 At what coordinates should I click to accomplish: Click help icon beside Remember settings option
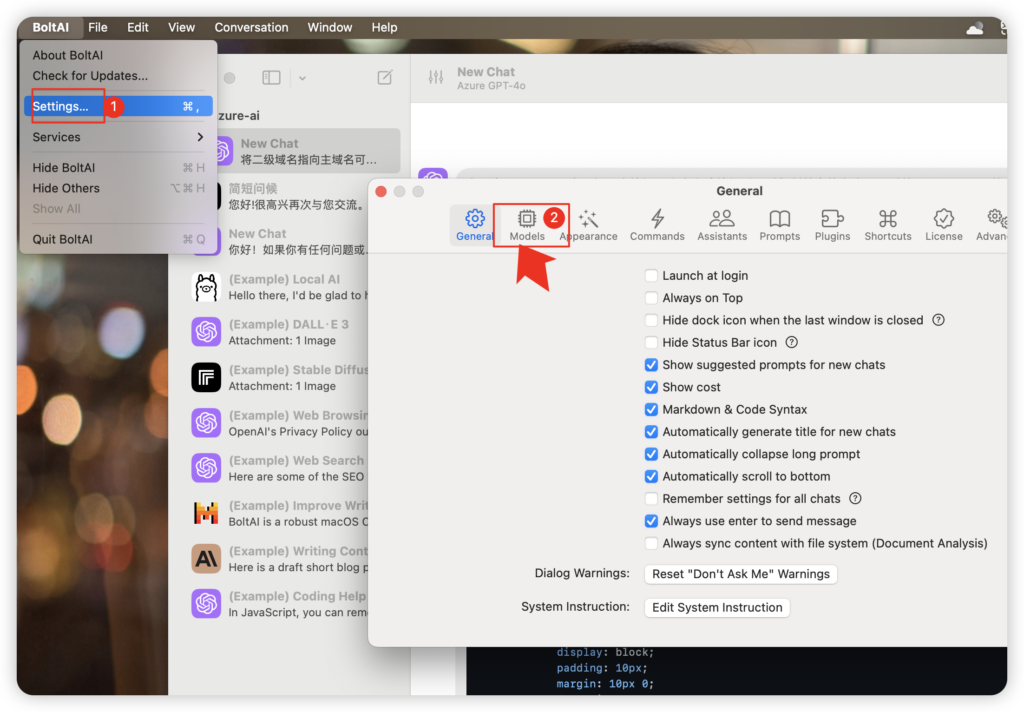855,498
